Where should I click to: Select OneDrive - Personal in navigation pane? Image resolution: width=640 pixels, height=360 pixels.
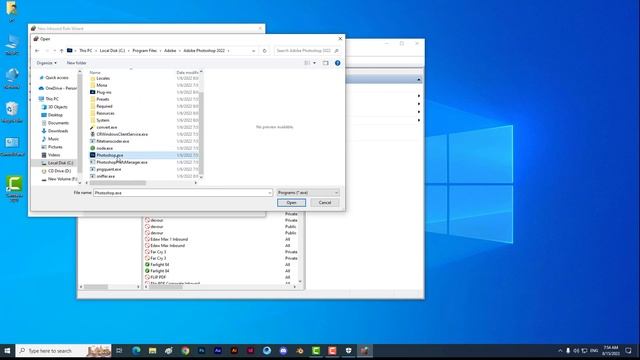(x=58, y=88)
